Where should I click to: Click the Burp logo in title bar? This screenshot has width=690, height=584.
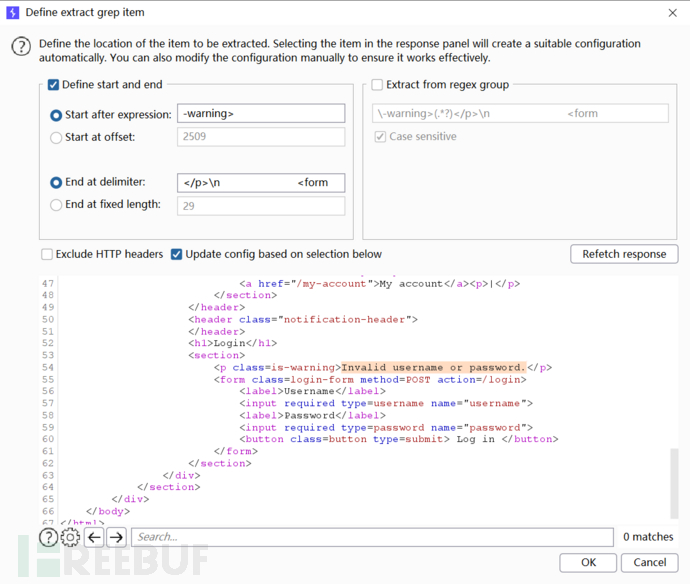(x=13, y=12)
